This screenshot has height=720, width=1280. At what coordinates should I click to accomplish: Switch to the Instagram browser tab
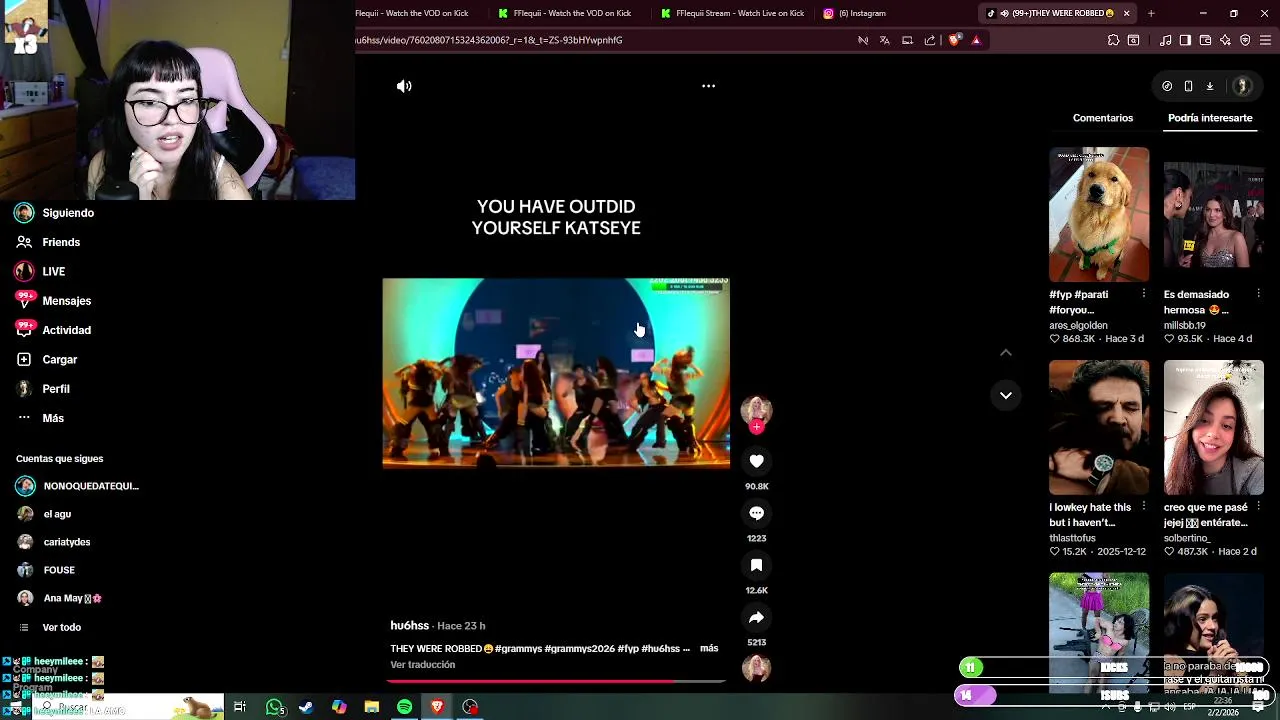(x=856, y=13)
